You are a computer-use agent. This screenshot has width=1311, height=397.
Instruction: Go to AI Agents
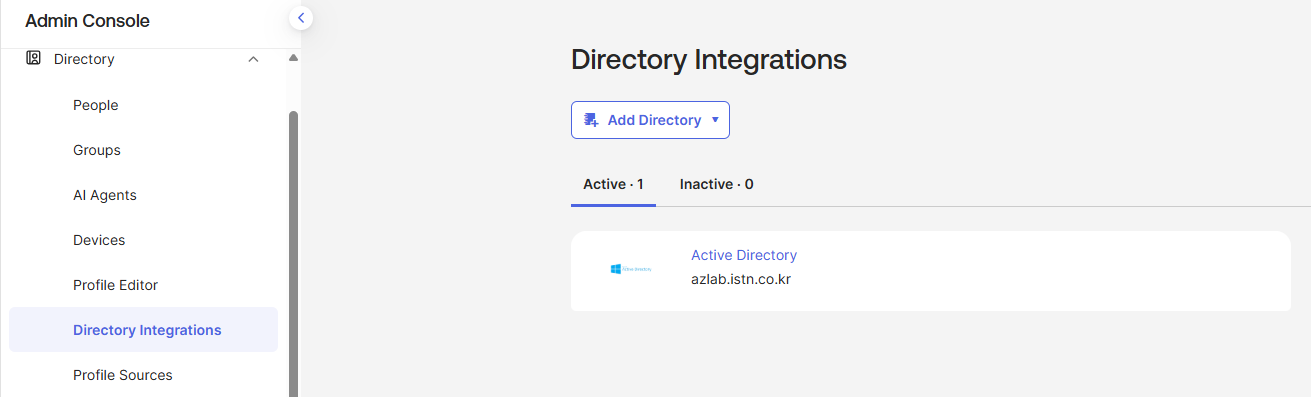tap(105, 195)
